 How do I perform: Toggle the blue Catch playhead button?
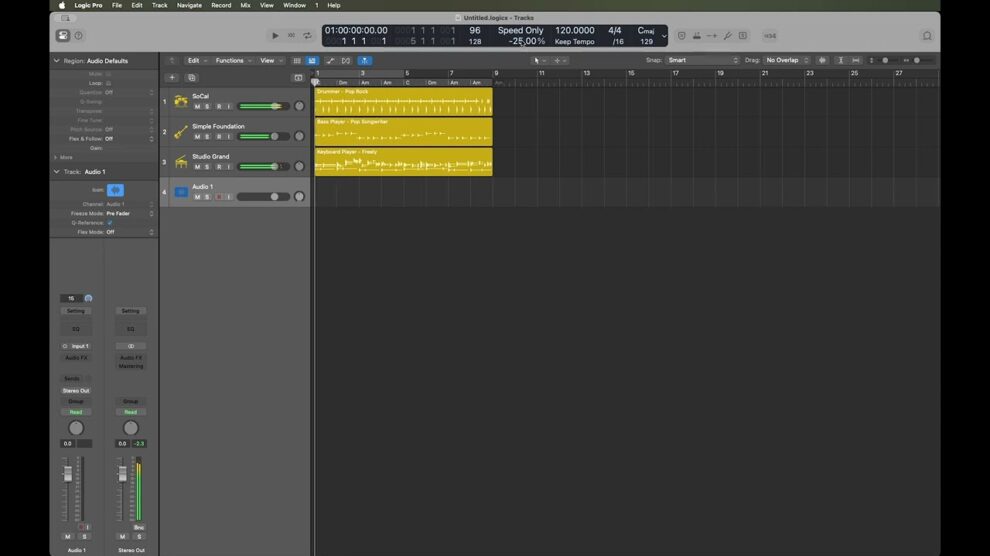tap(365, 61)
